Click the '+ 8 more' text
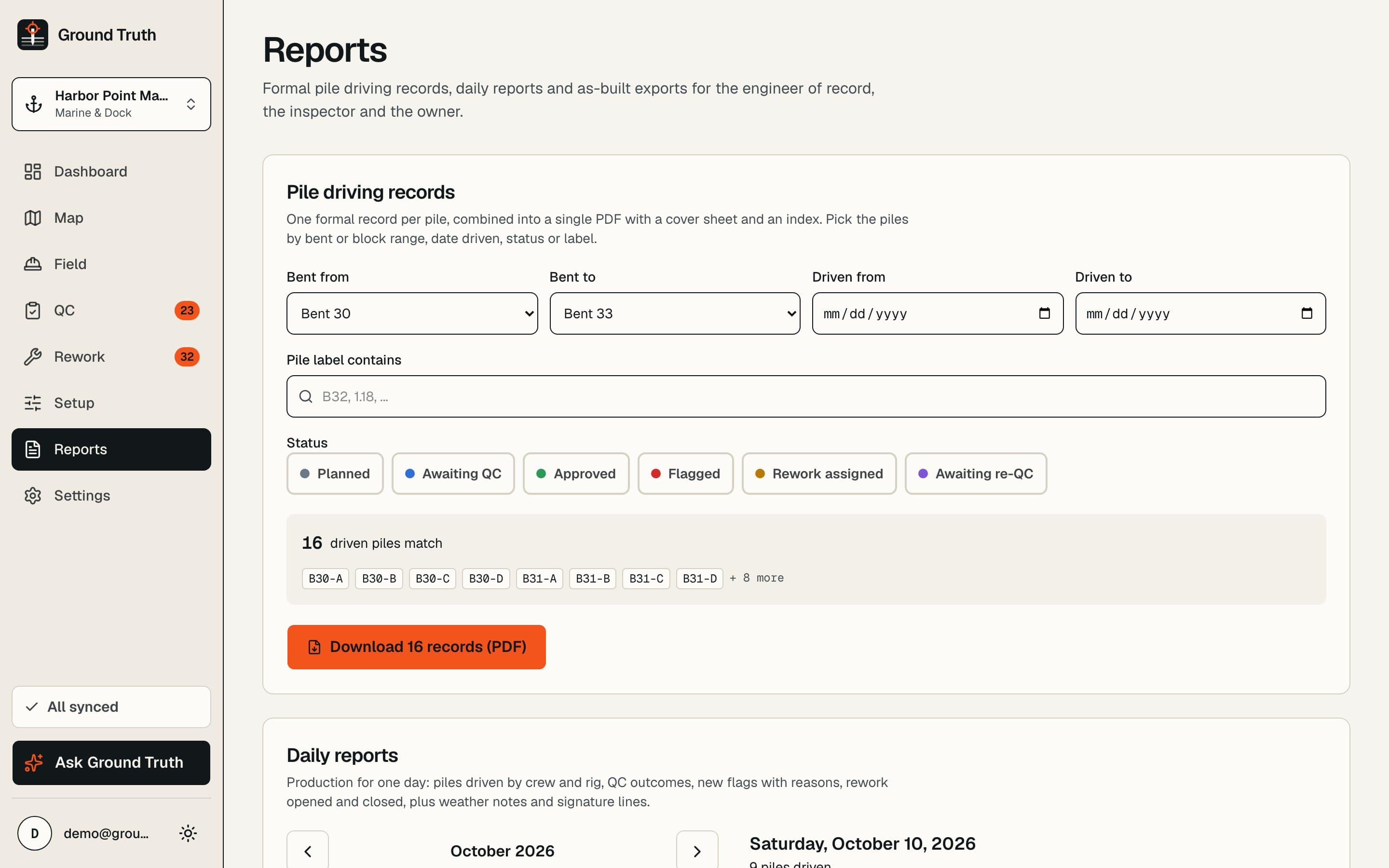The image size is (1389, 868). pos(757,578)
